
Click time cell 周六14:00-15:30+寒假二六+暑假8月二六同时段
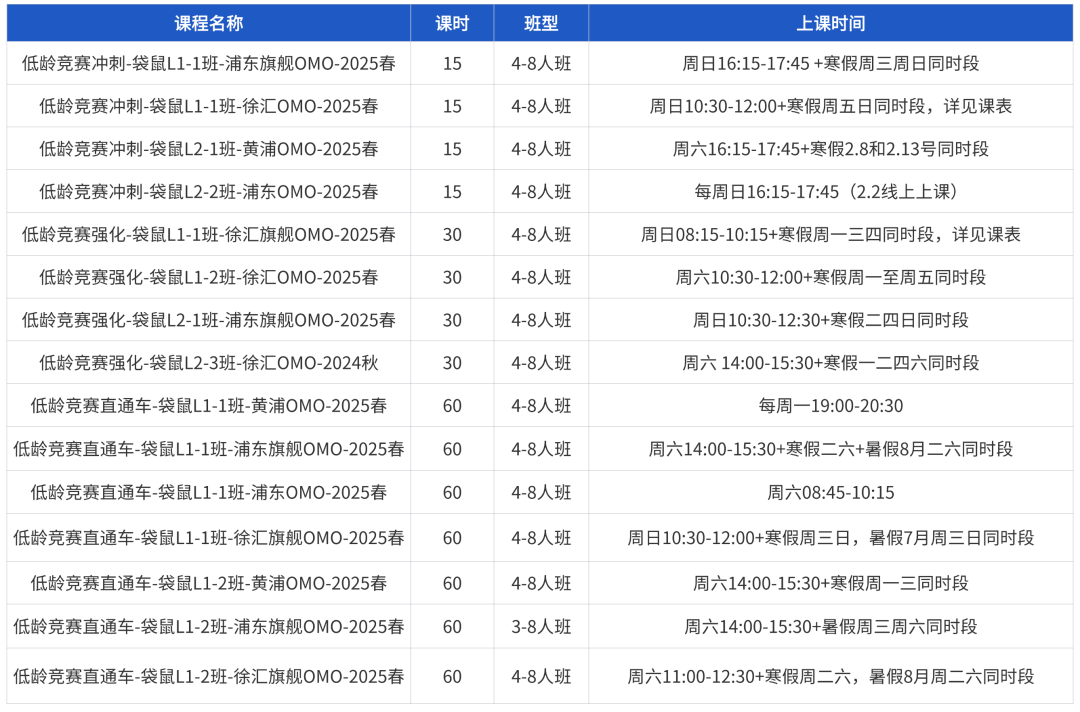tap(831, 449)
